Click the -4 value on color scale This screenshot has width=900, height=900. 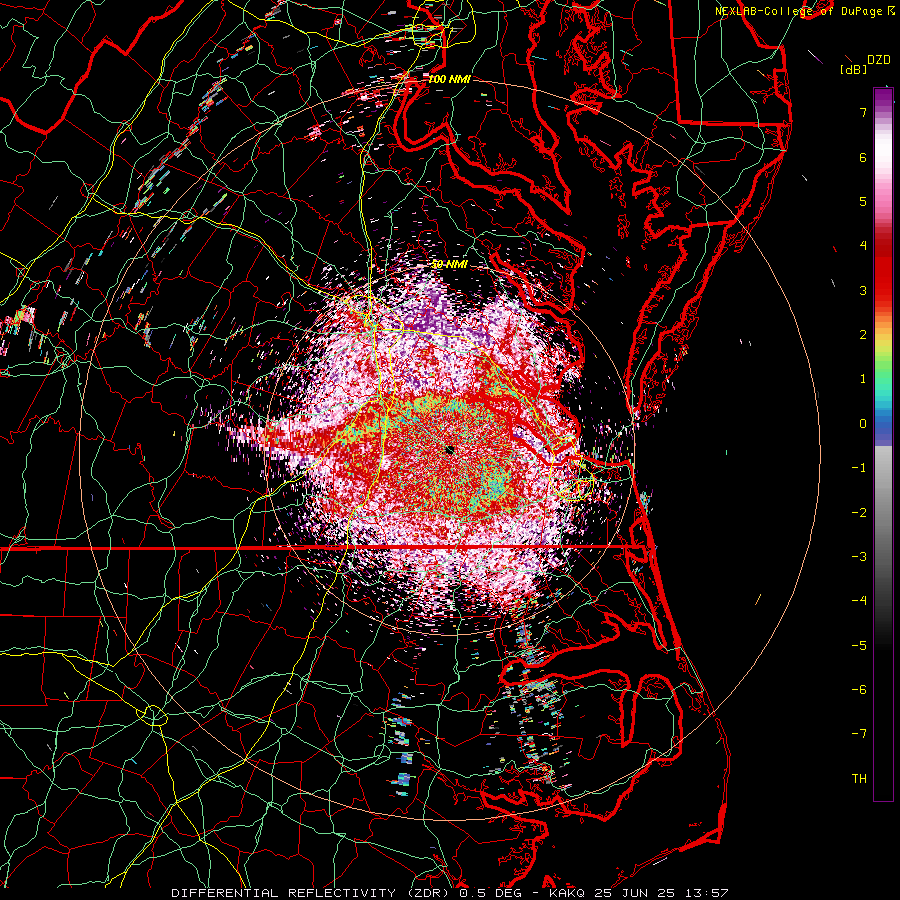[859, 601]
